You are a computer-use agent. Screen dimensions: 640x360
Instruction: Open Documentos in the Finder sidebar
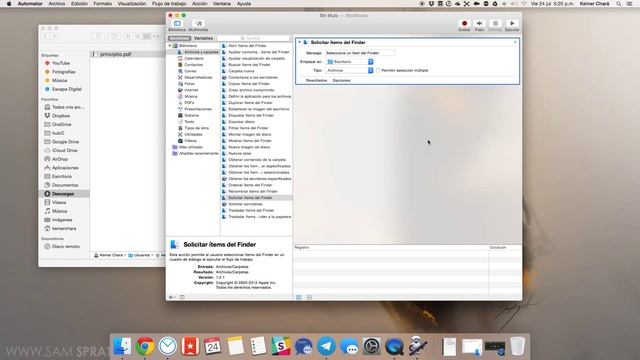[64, 185]
